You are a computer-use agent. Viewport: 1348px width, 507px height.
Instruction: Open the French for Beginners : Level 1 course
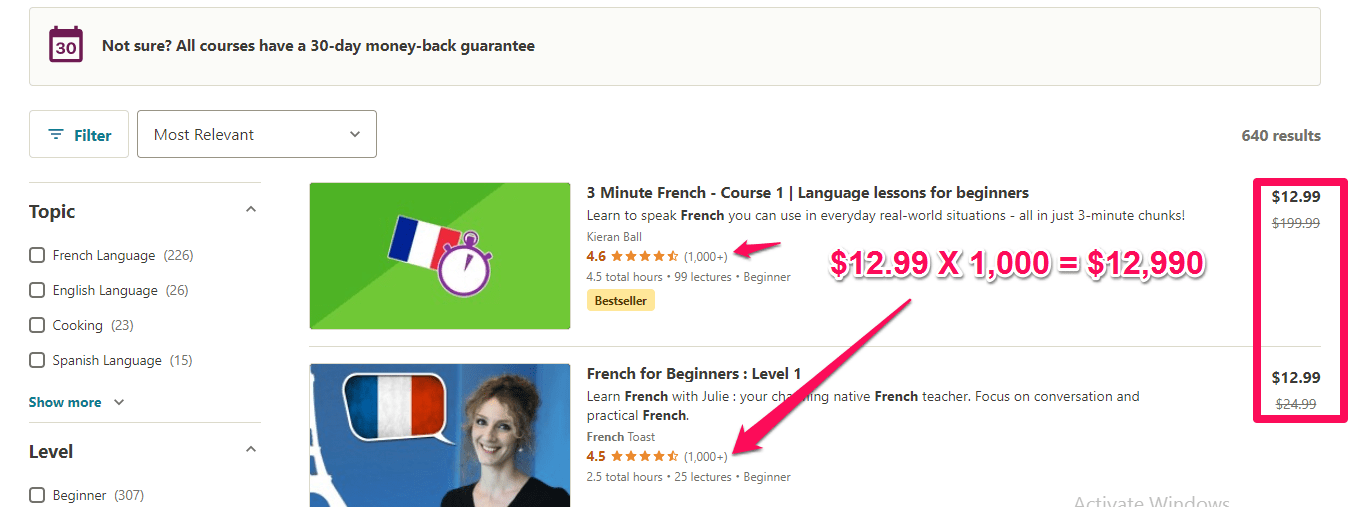[x=693, y=374]
